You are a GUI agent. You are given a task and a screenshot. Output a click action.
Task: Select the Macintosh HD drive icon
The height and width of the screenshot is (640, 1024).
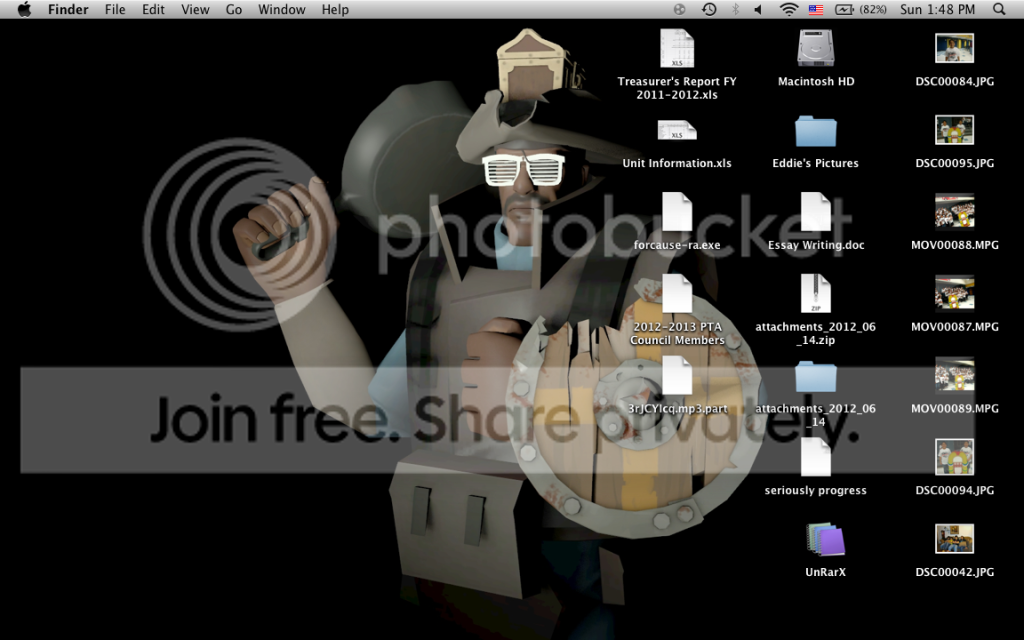(816, 48)
